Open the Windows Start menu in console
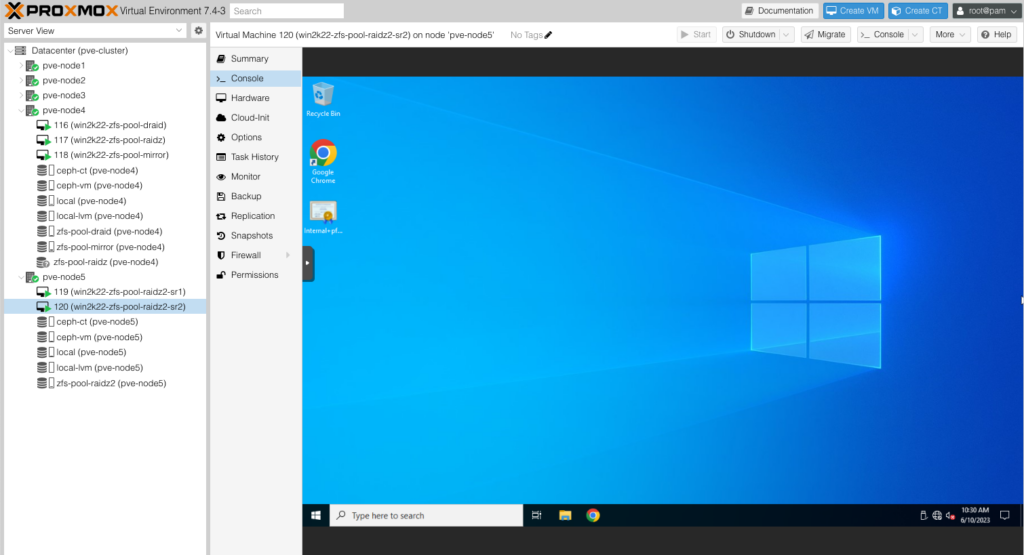Viewport: 1024px width, 555px height. click(315, 515)
